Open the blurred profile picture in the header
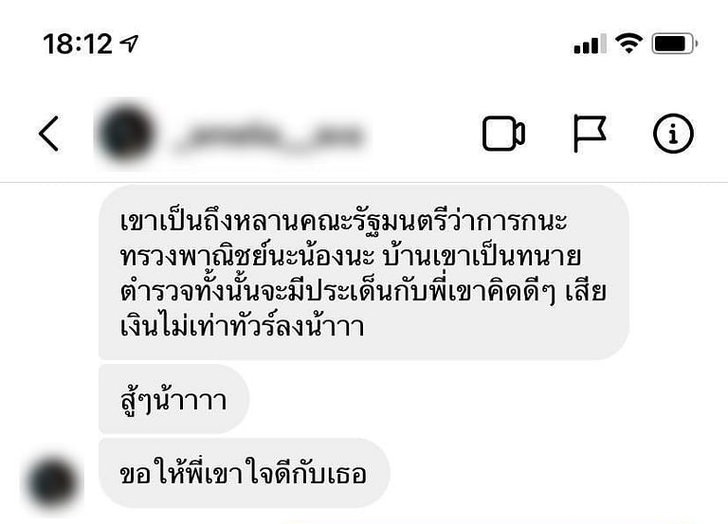The width and height of the screenshot is (728, 524). coord(126,133)
